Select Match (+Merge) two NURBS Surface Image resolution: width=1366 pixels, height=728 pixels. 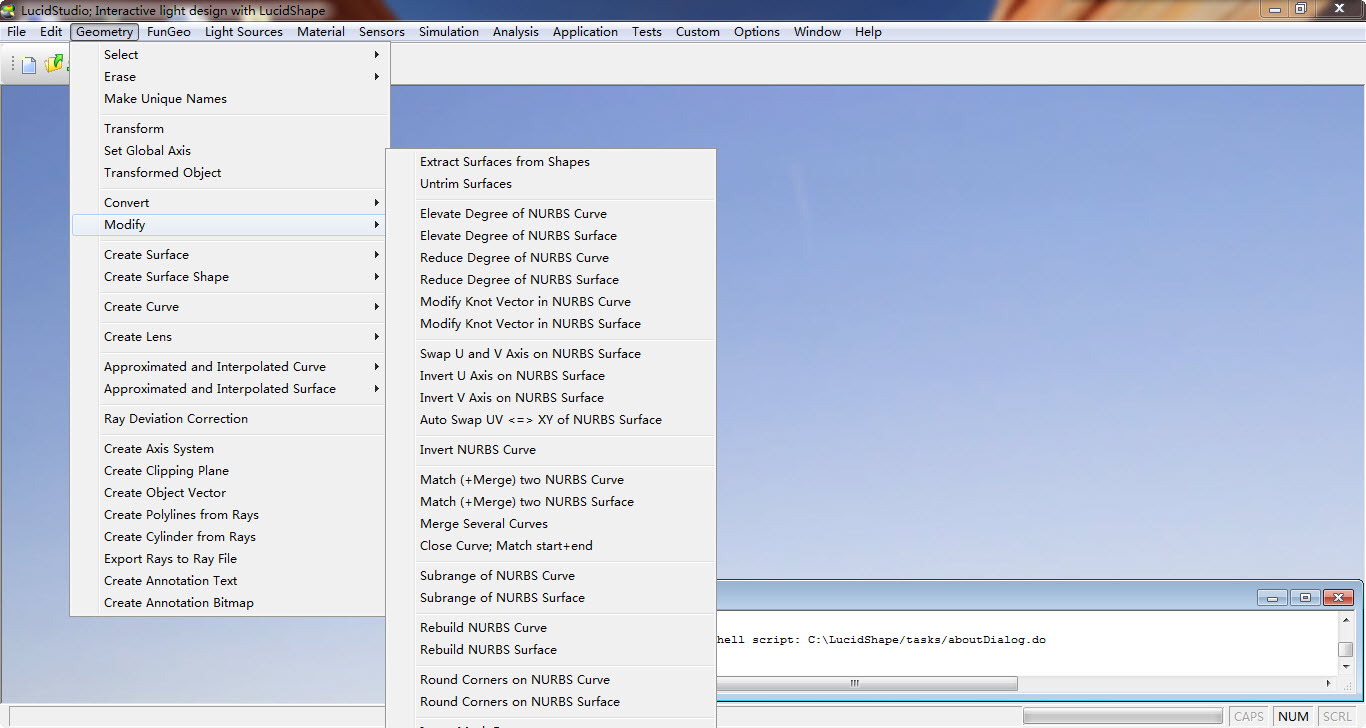pyautogui.click(x=551, y=502)
